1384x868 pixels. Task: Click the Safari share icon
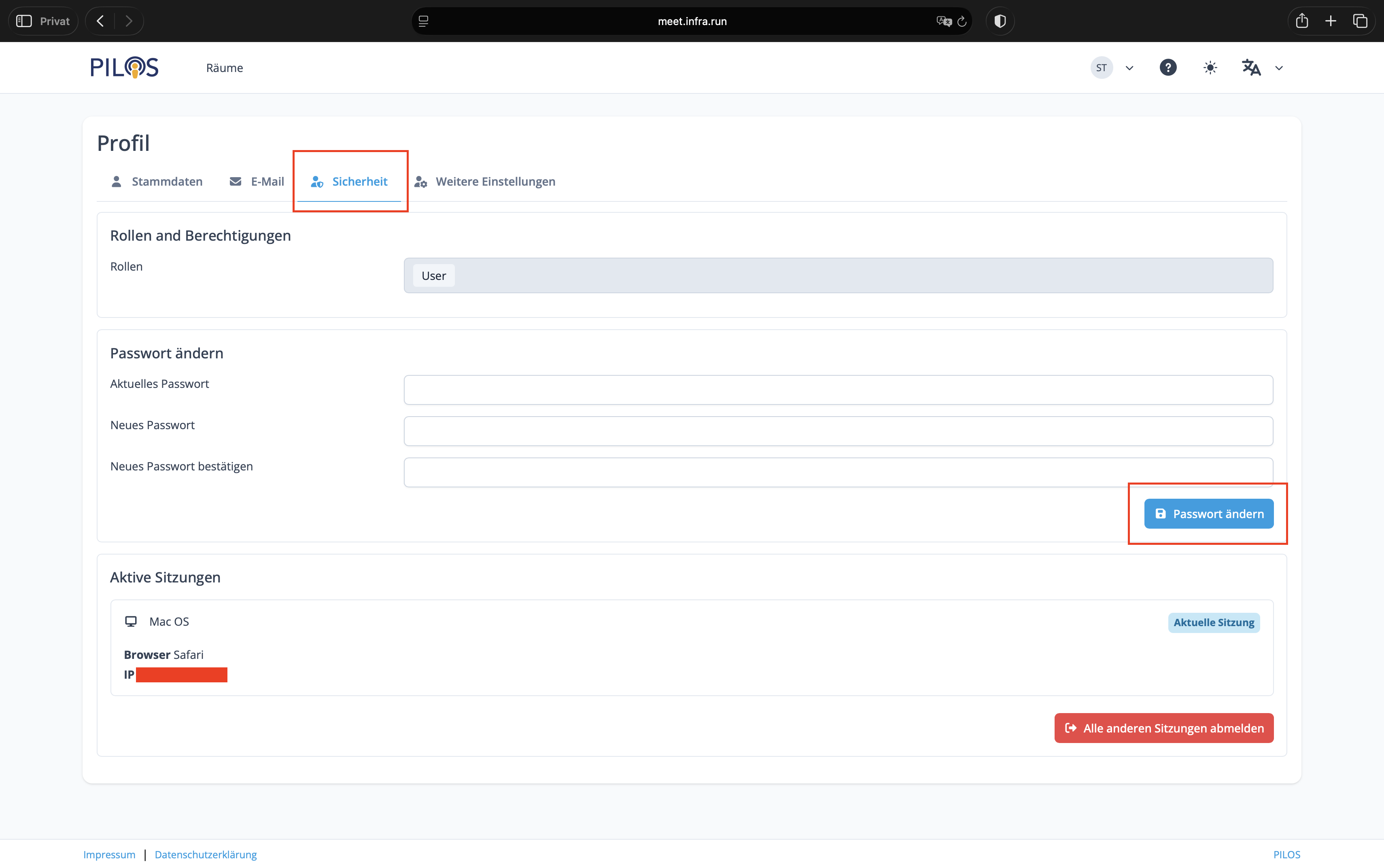point(1302,21)
